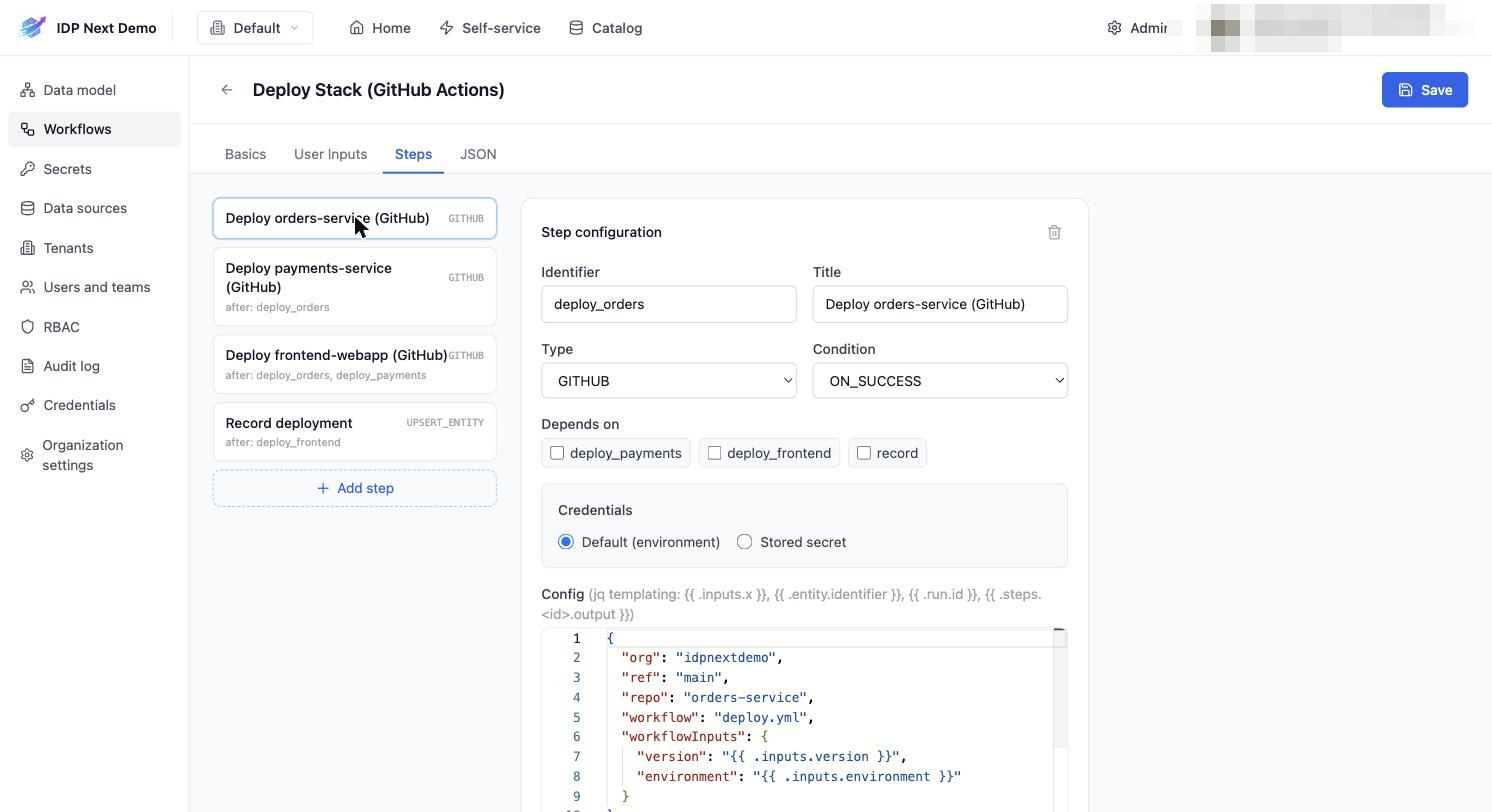Image resolution: width=1492 pixels, height=812 pixels.
Task: Switch to the JSON tab
Action: pos(478,154)
